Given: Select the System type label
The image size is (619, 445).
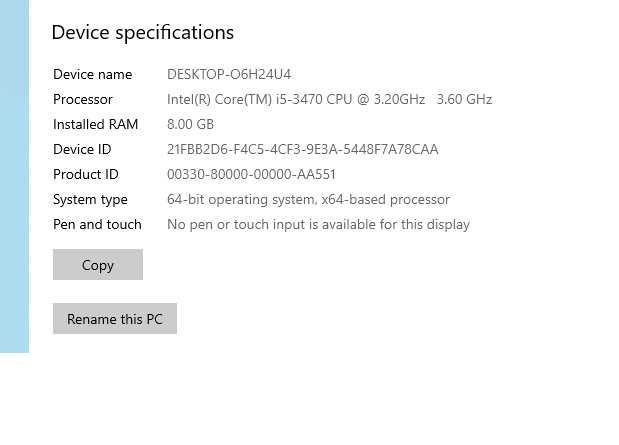Looking at the screenshot, I should point(90,199).
